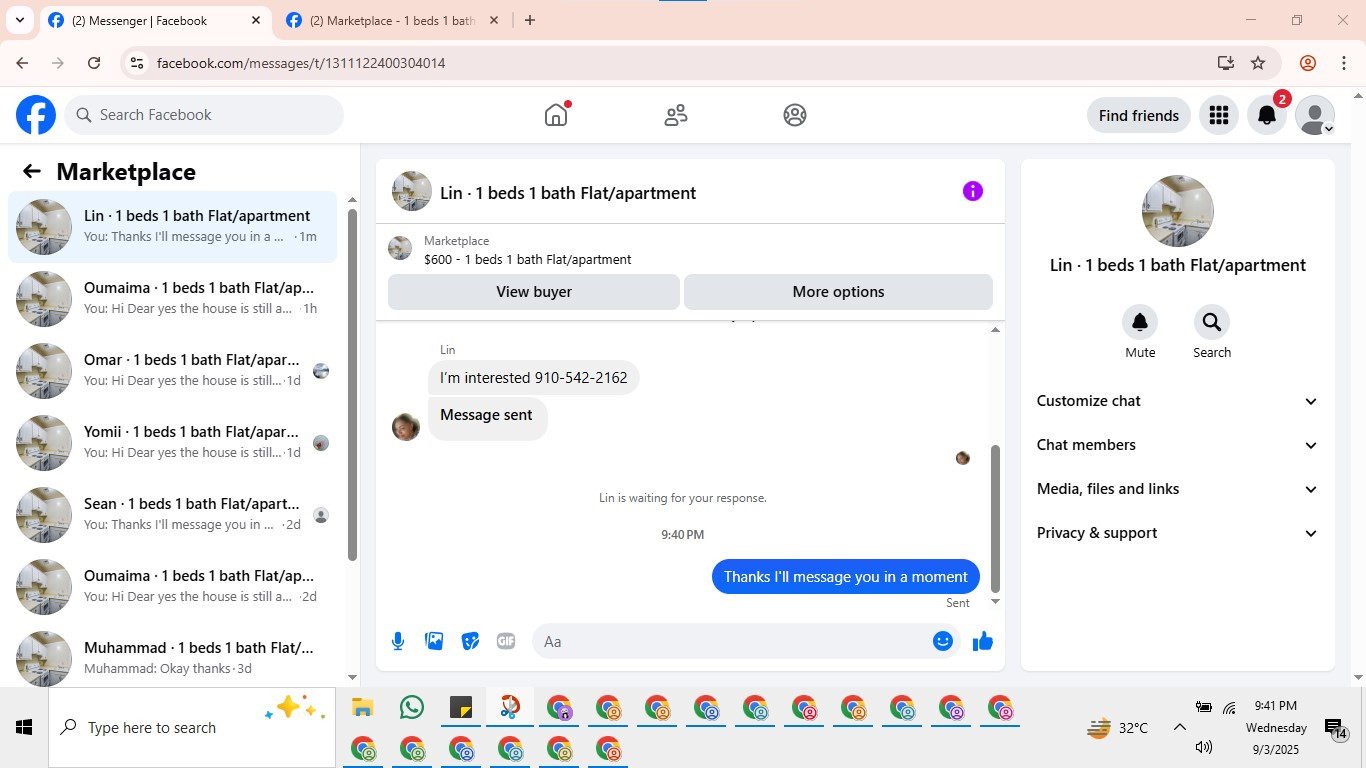
Task: Click the purple conversation information icon
Action: [x=973, y=191]
